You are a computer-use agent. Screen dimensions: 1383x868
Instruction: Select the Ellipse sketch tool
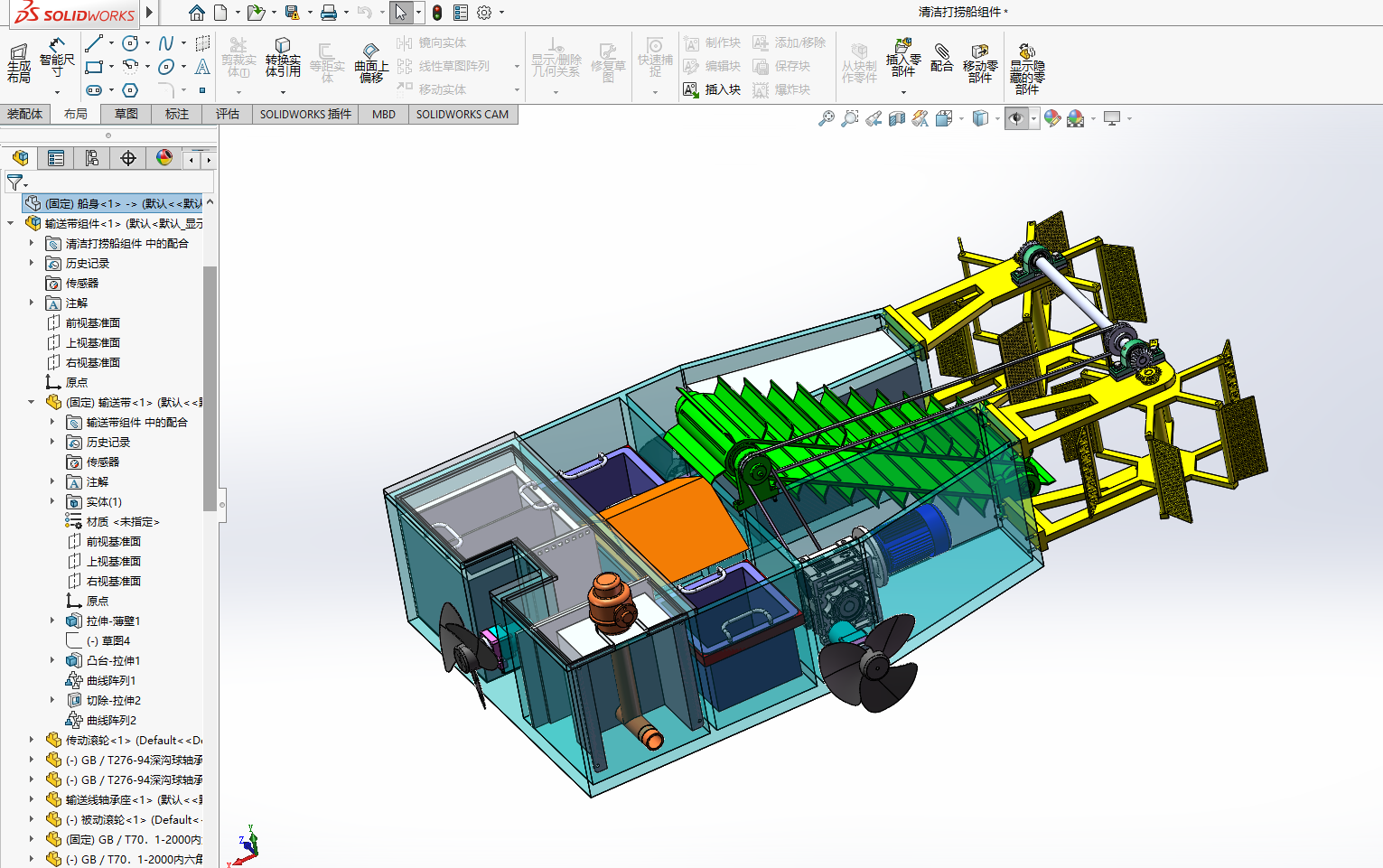(166, 67)
